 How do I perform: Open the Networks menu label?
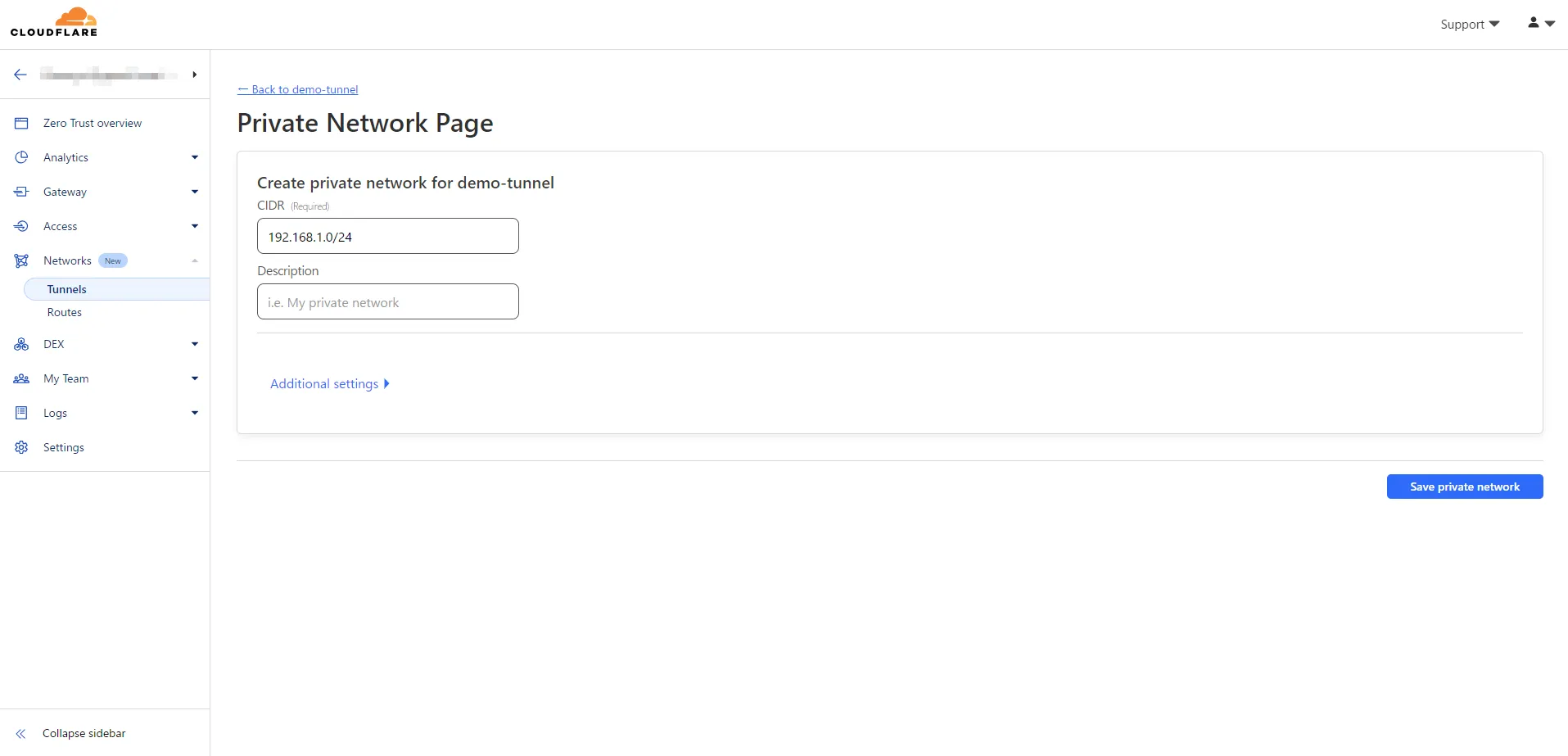point(67,260)
